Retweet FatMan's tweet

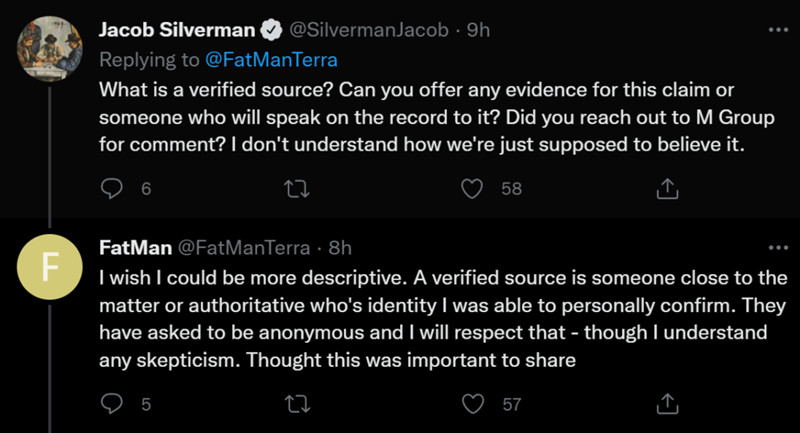pyautogui.click(x=295, y=405)
